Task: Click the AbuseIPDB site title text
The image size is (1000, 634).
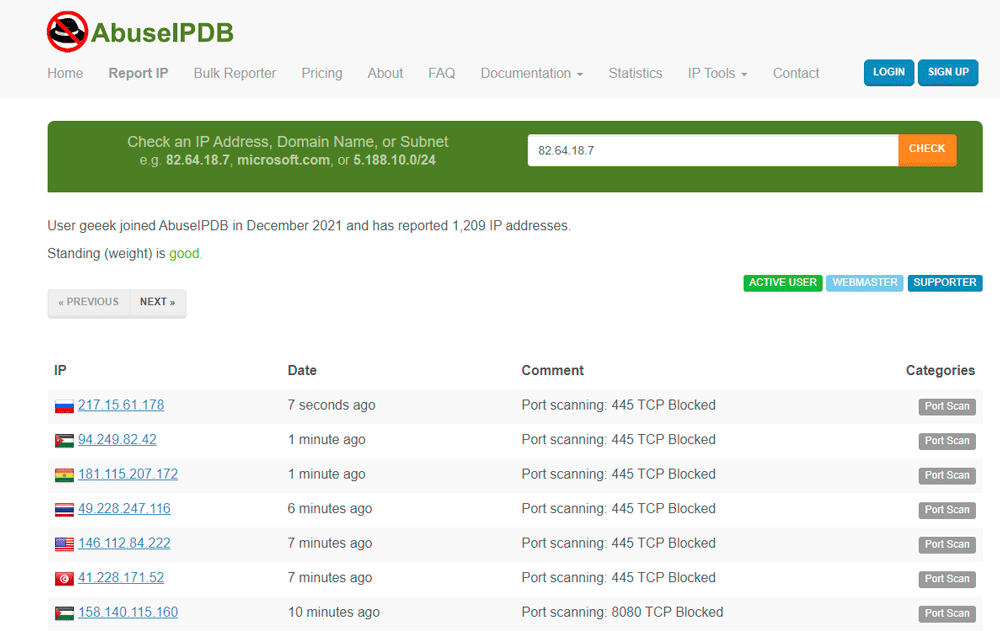Action: coord(163,33)
